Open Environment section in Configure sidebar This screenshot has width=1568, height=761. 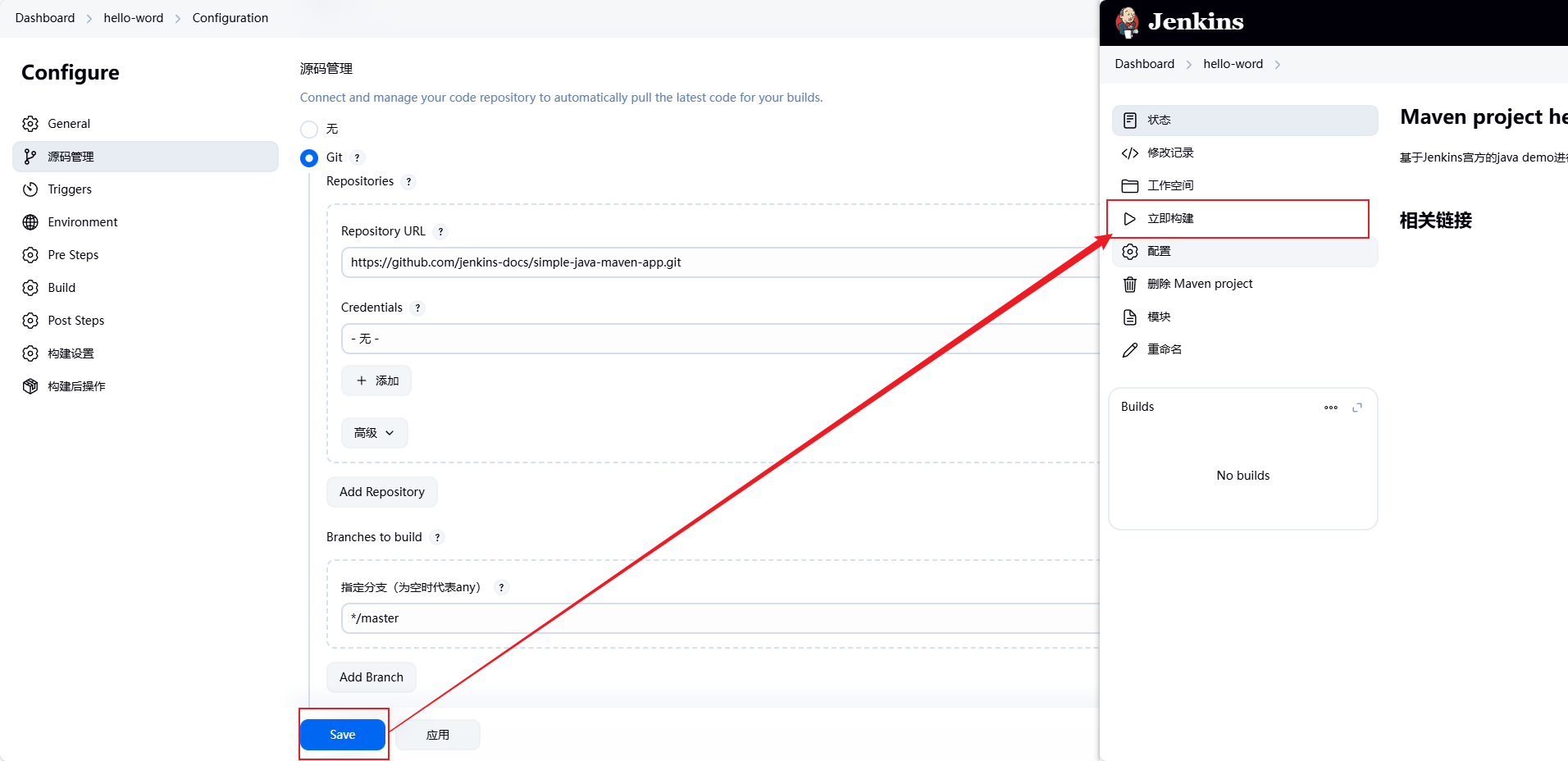coord(145,222)
